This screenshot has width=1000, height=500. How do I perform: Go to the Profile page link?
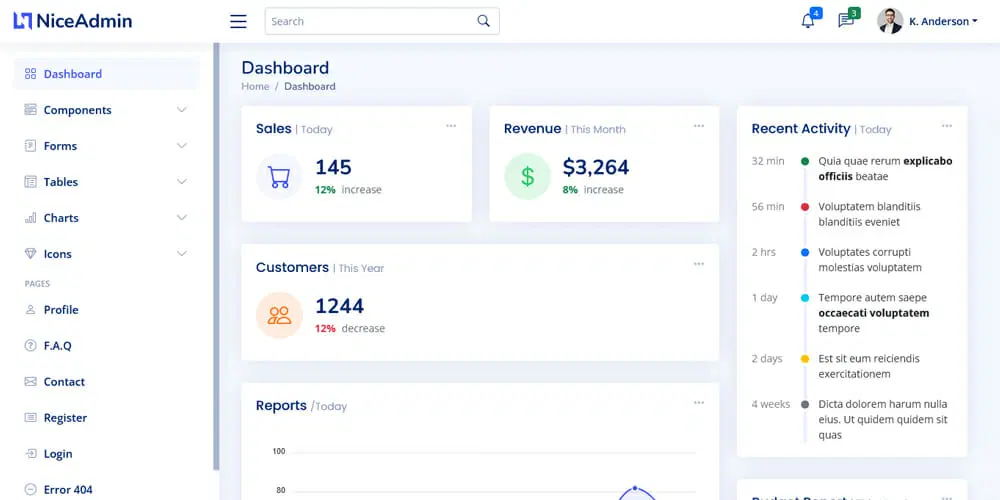click(106, 310)
